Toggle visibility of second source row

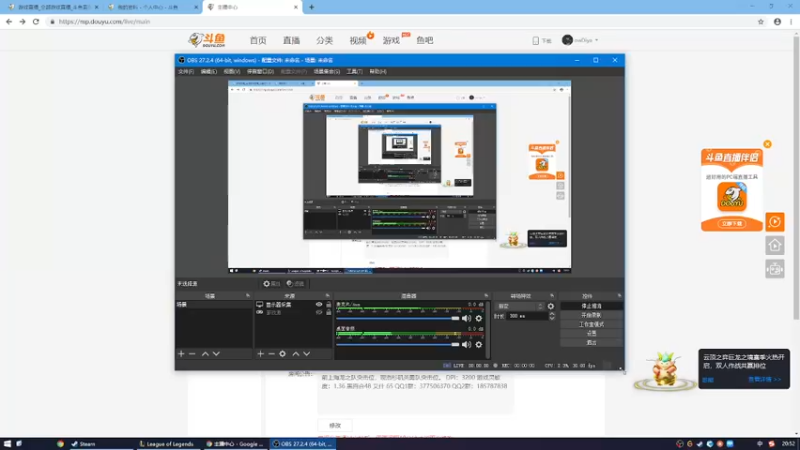pyautogui.click(x=319, y=312)
